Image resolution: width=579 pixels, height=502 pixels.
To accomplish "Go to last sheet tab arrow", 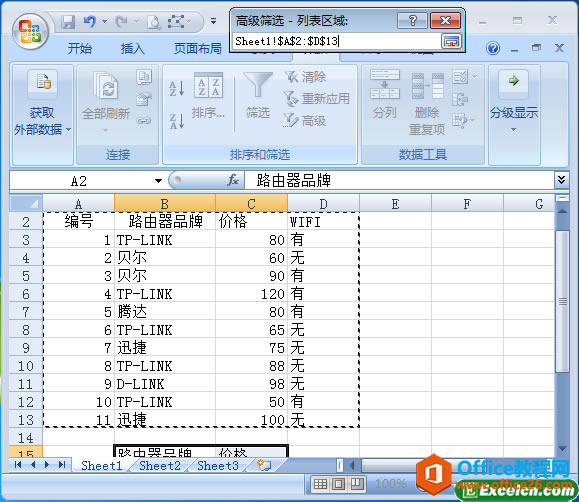I will click(x=62, y=465).
